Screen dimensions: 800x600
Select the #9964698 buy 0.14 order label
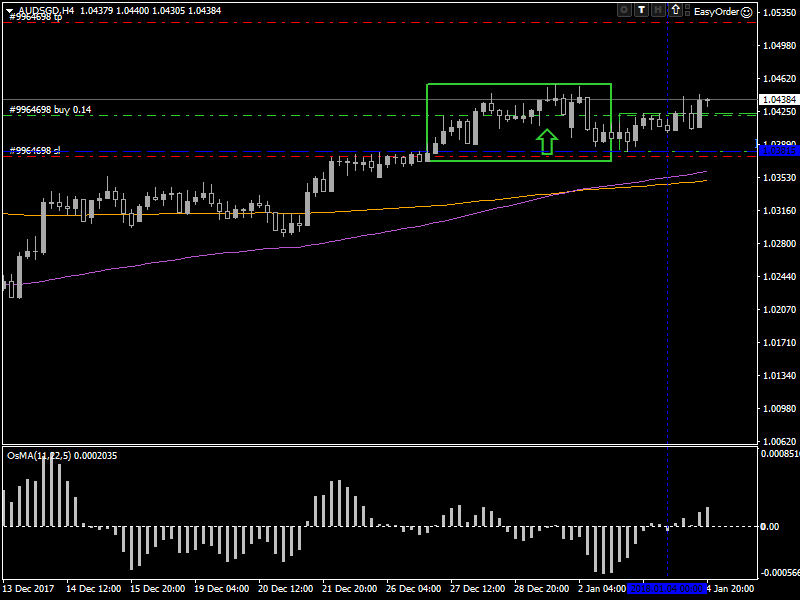click(x=50, y=110)
